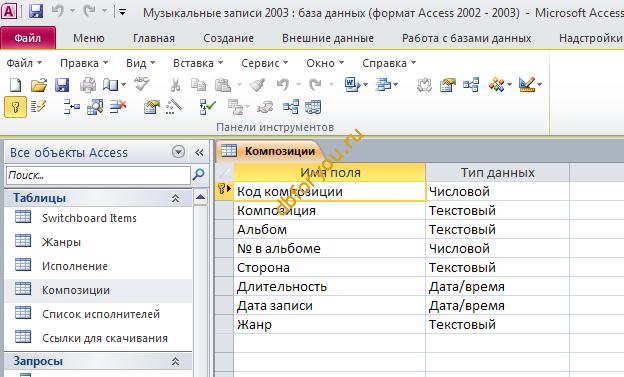Switch to the Создание ribbon tab
Image resolution: width=624 pixels, height=377 pixels.
coord(228,38)
